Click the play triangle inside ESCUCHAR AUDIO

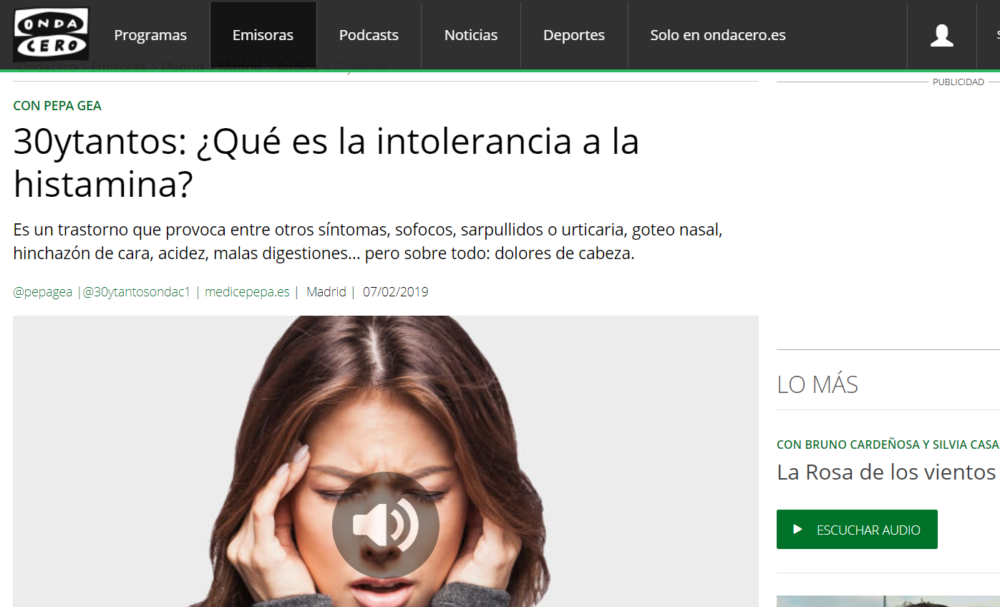tap(798, 529)
